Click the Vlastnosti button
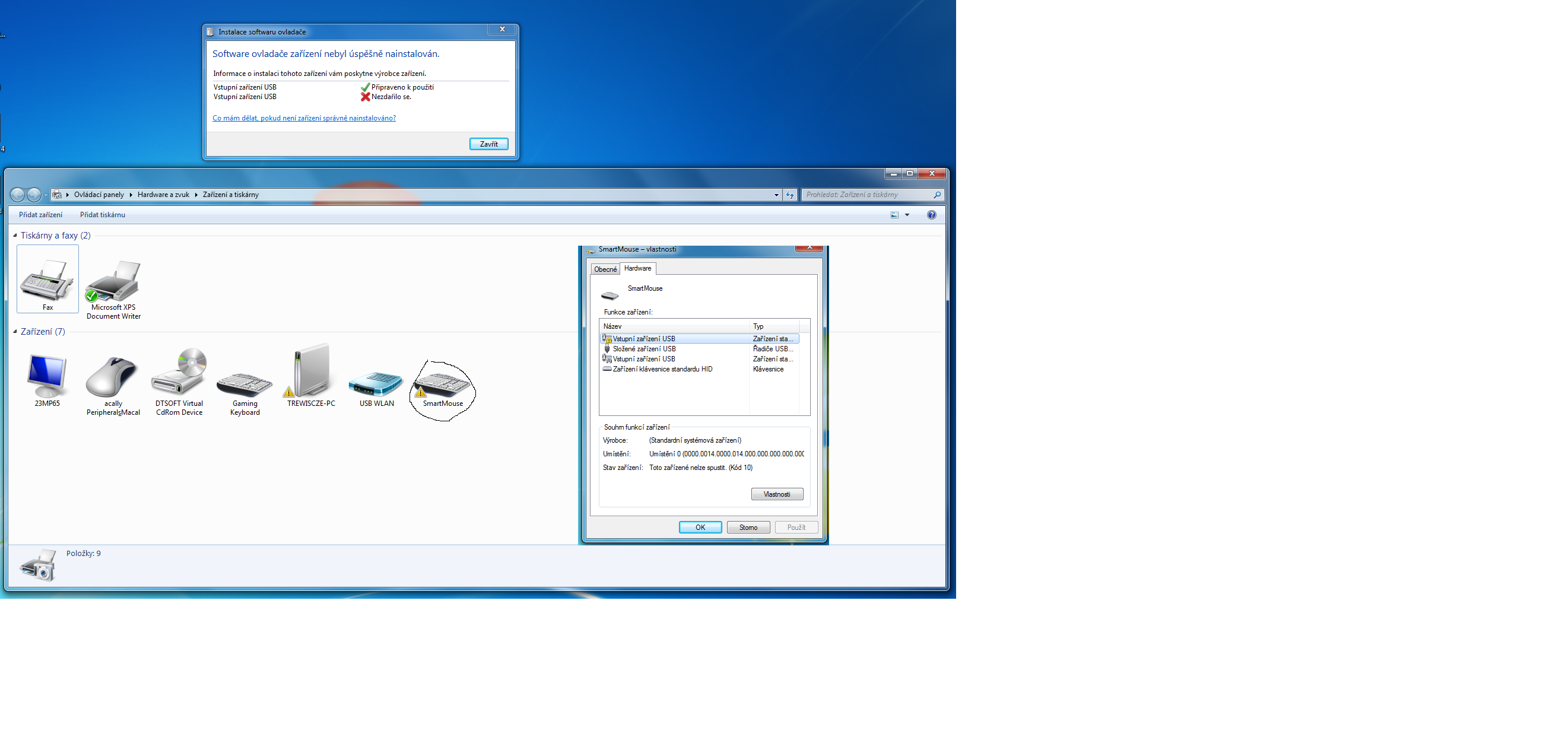The width and height of the screenshot is (1568, 737). point(777,494)
